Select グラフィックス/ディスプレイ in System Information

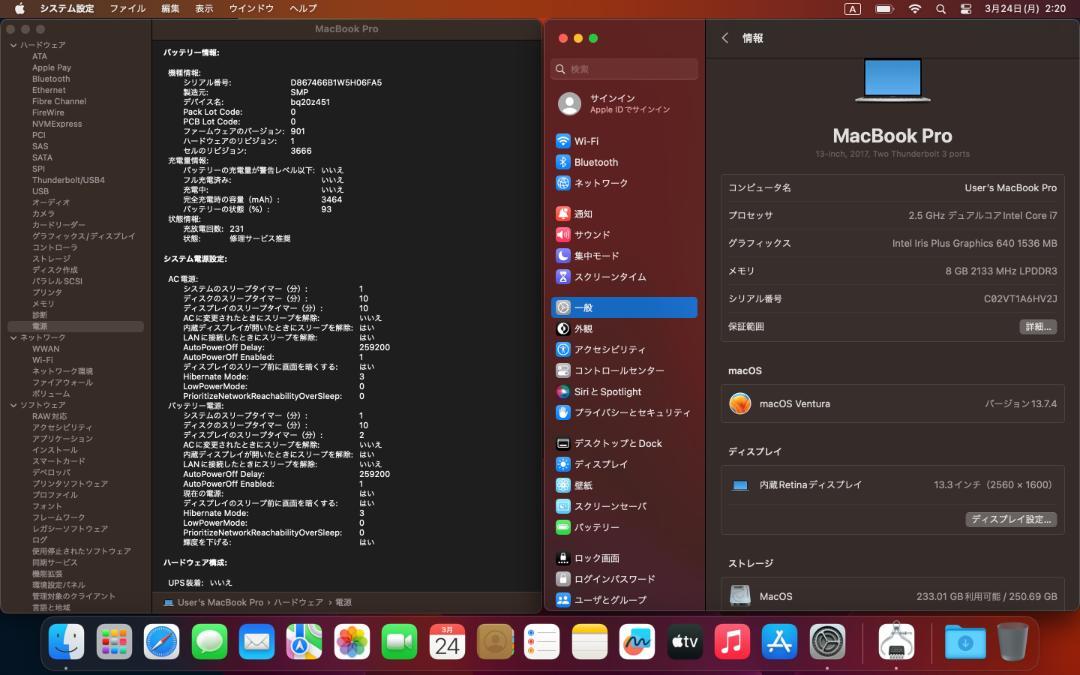83,236
